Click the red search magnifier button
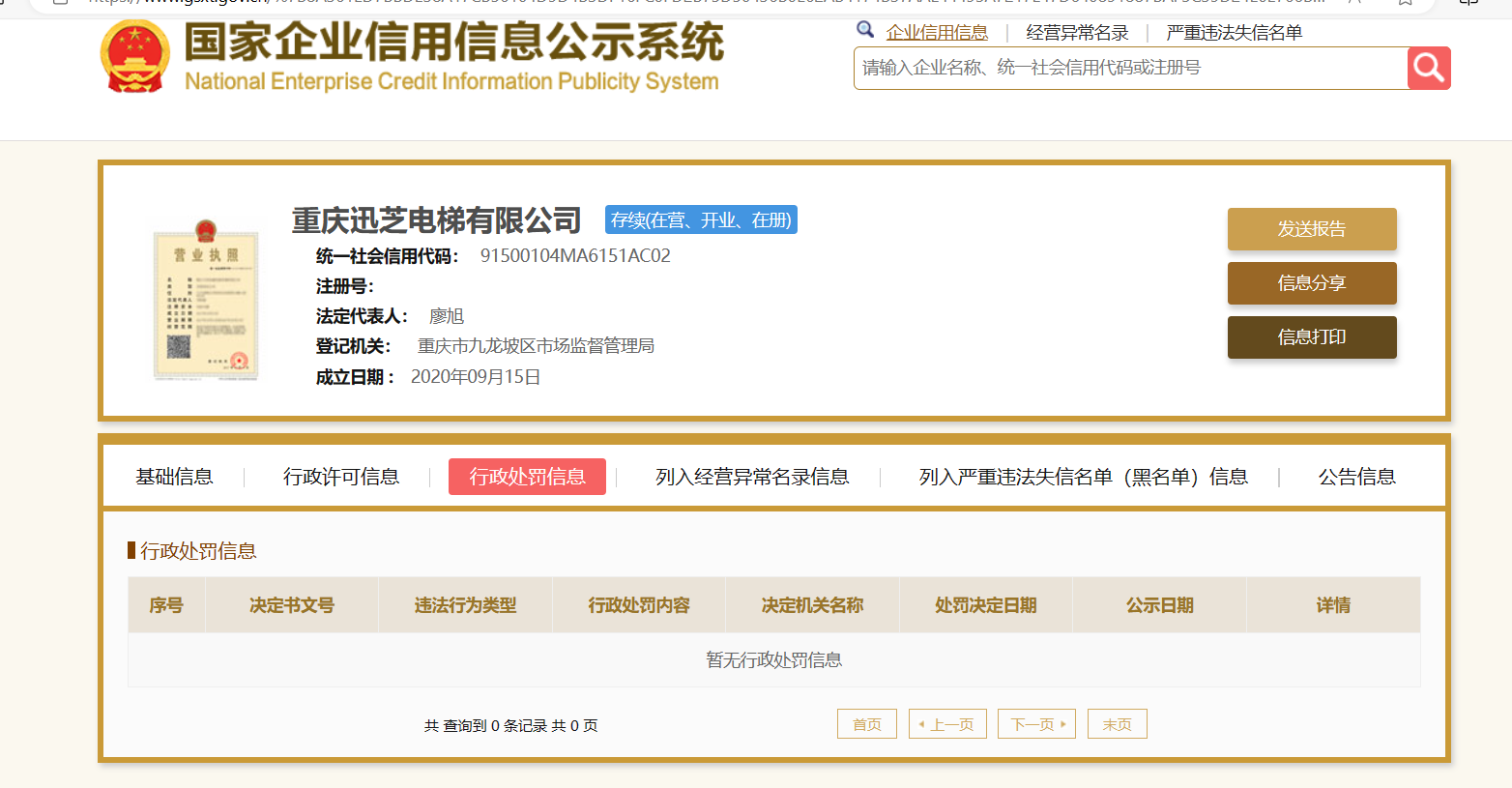This screenshot has height=788, width=1512. [1429, 68]
